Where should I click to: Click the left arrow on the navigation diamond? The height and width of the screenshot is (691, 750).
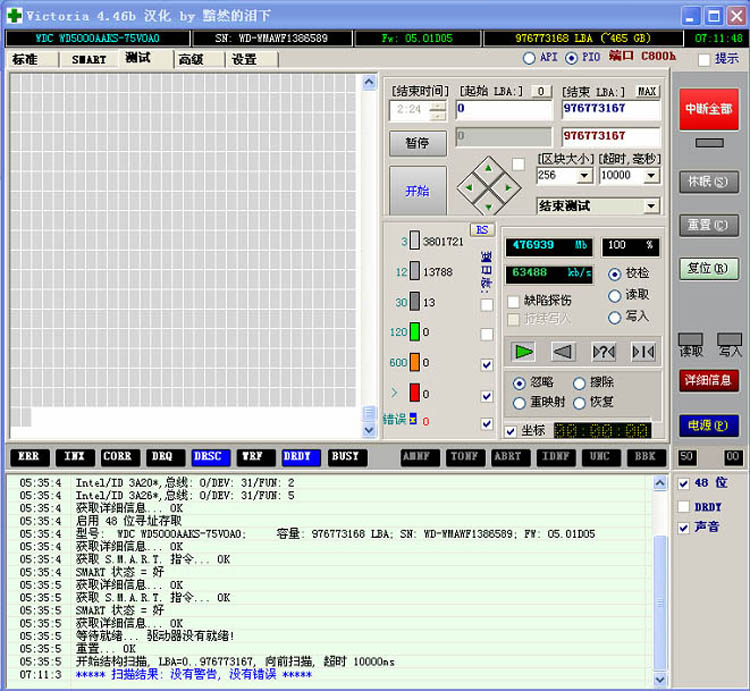(469, 187)
